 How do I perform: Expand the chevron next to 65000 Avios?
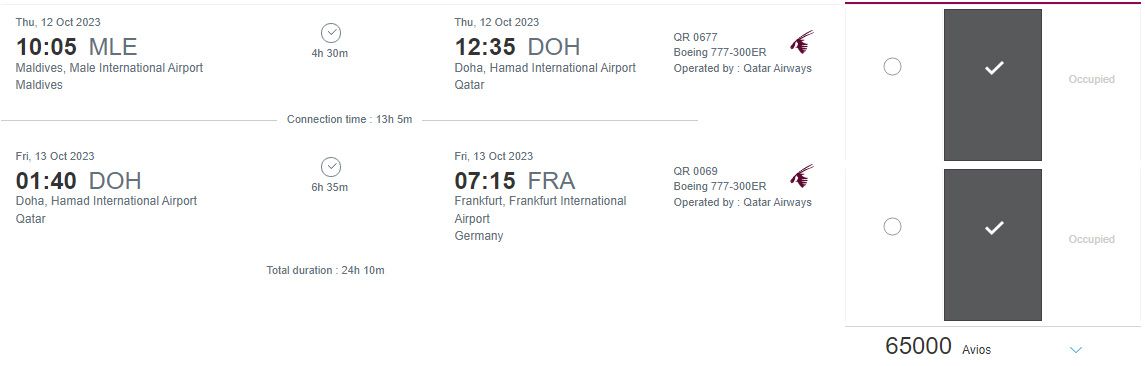[1075, 350]
